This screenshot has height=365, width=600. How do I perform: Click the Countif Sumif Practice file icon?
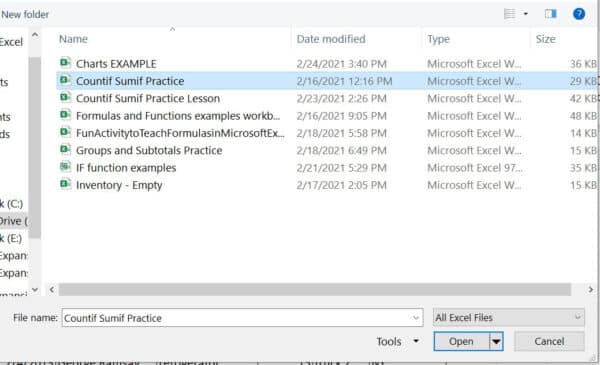(x=65, y=80)
